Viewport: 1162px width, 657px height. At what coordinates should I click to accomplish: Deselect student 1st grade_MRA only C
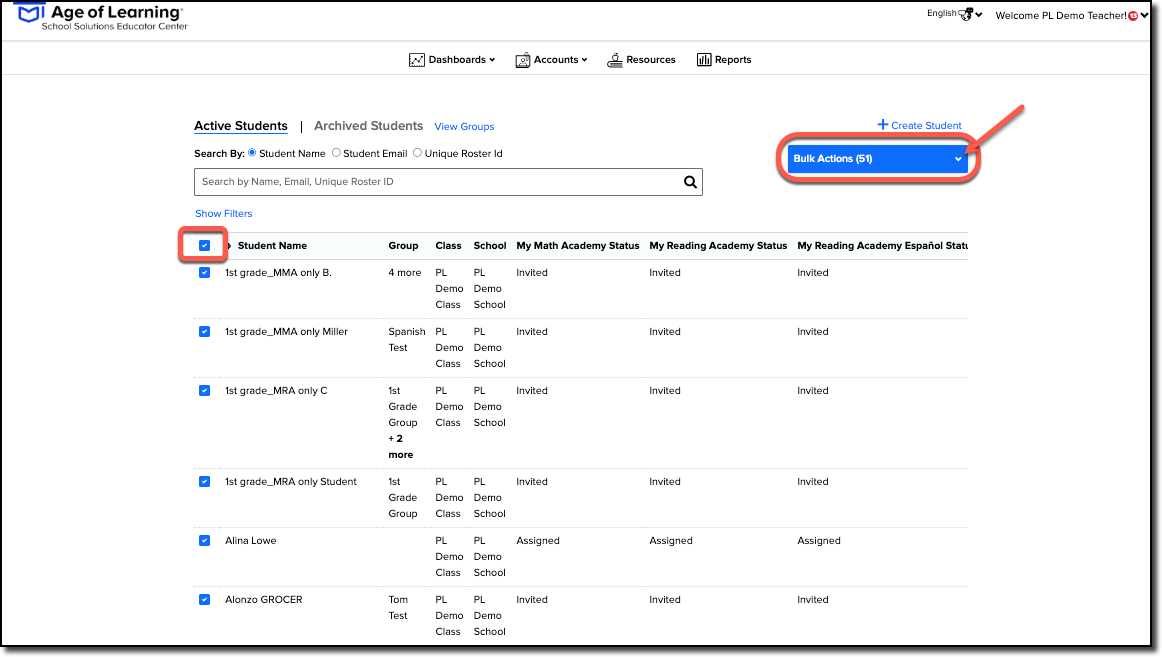click(x=205, y=391)
